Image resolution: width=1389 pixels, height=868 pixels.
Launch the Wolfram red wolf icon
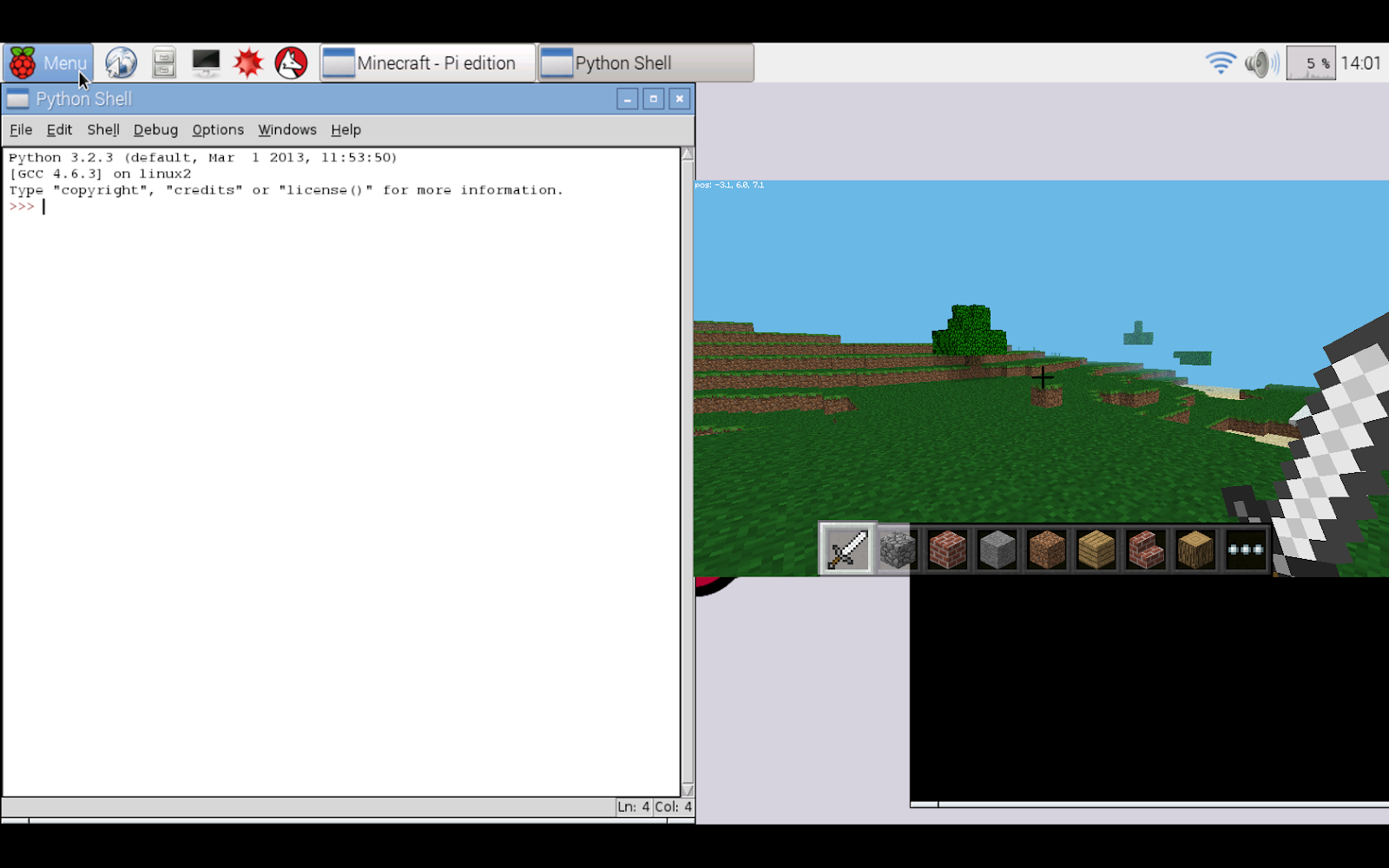291,62
